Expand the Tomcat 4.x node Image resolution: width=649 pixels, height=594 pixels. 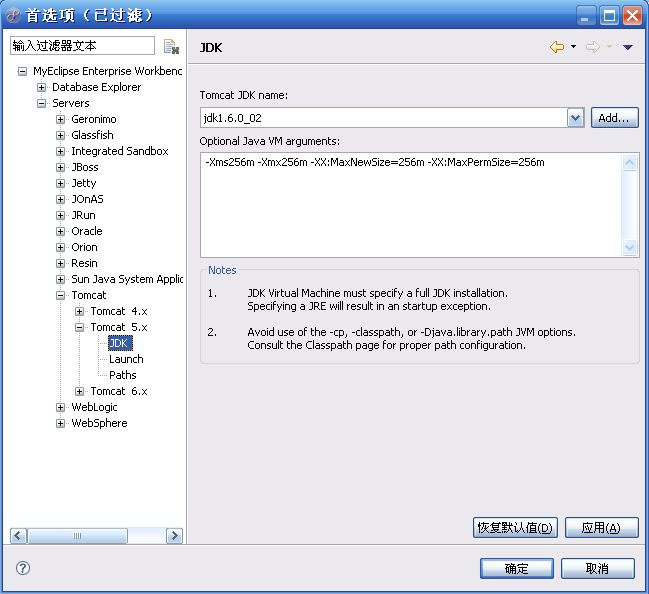pos(79,311)
